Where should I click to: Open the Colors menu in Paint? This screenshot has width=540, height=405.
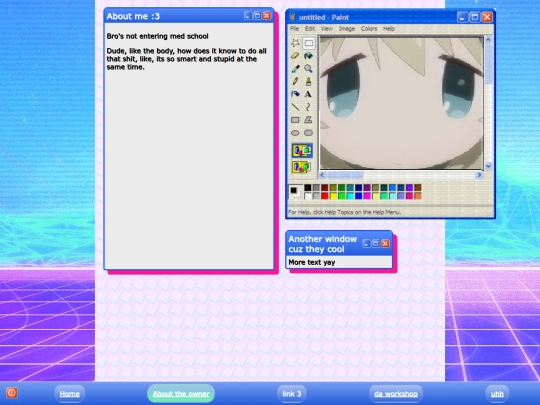click(369, 29)
